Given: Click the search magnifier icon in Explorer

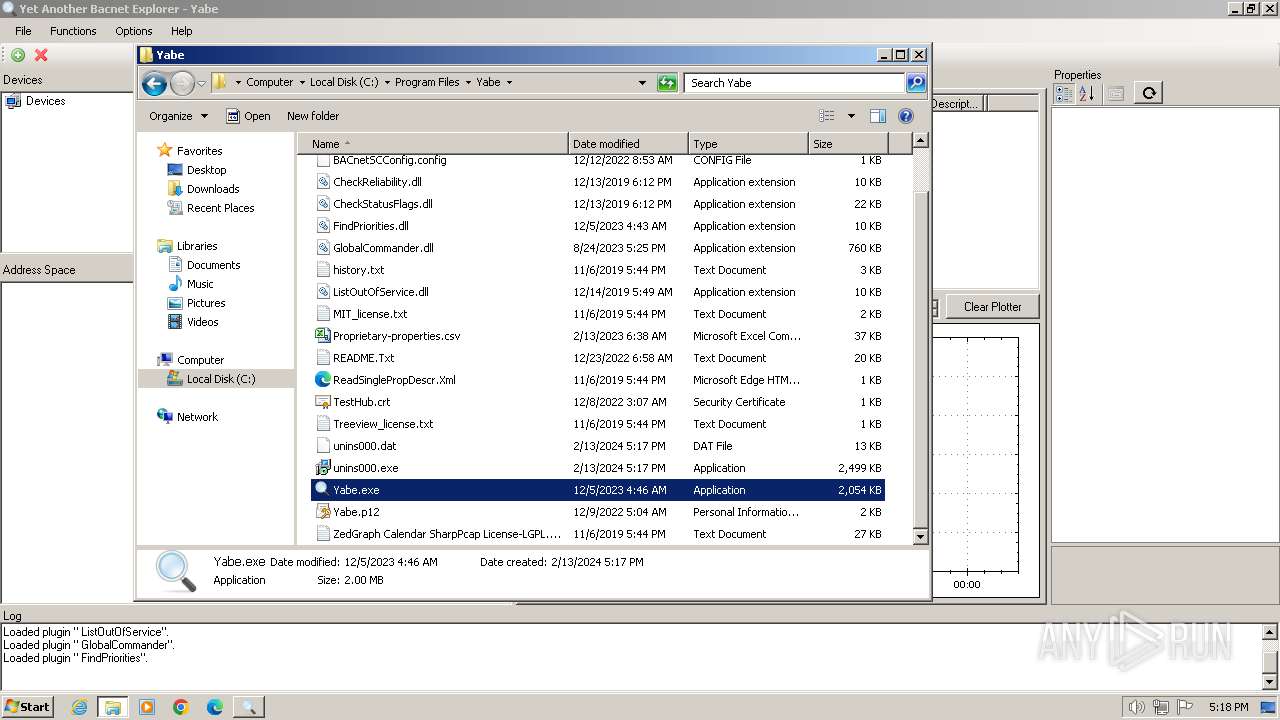Looking at the screenshot, I should 916,83.
